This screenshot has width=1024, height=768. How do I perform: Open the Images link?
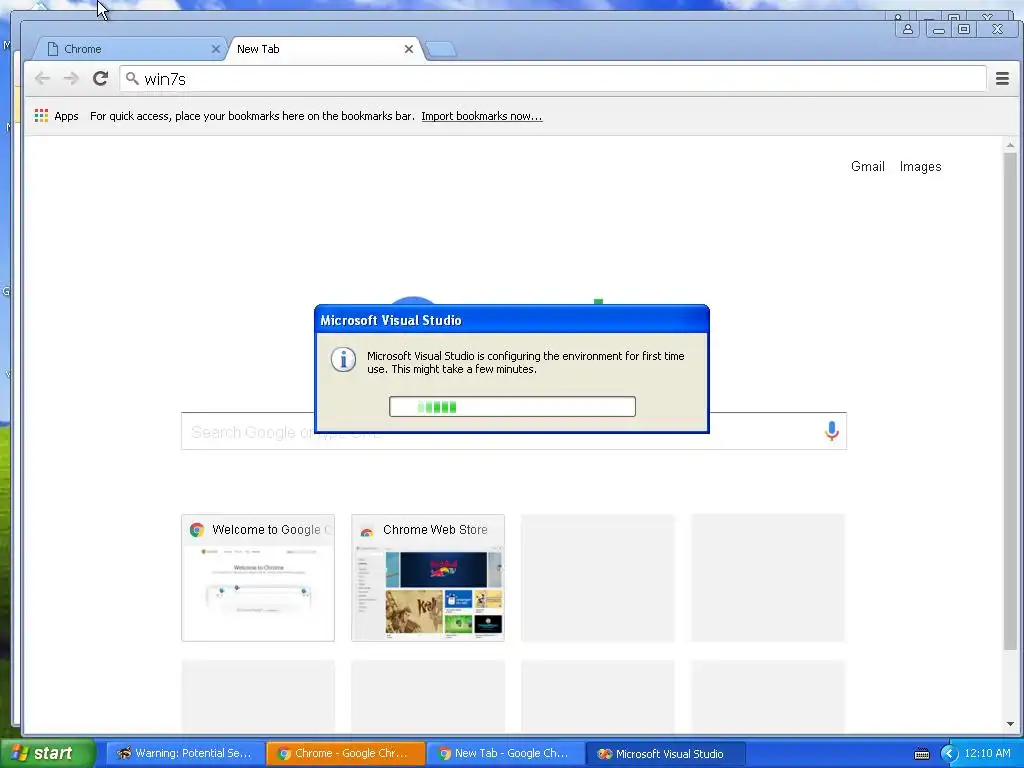(x=920, y=167)
